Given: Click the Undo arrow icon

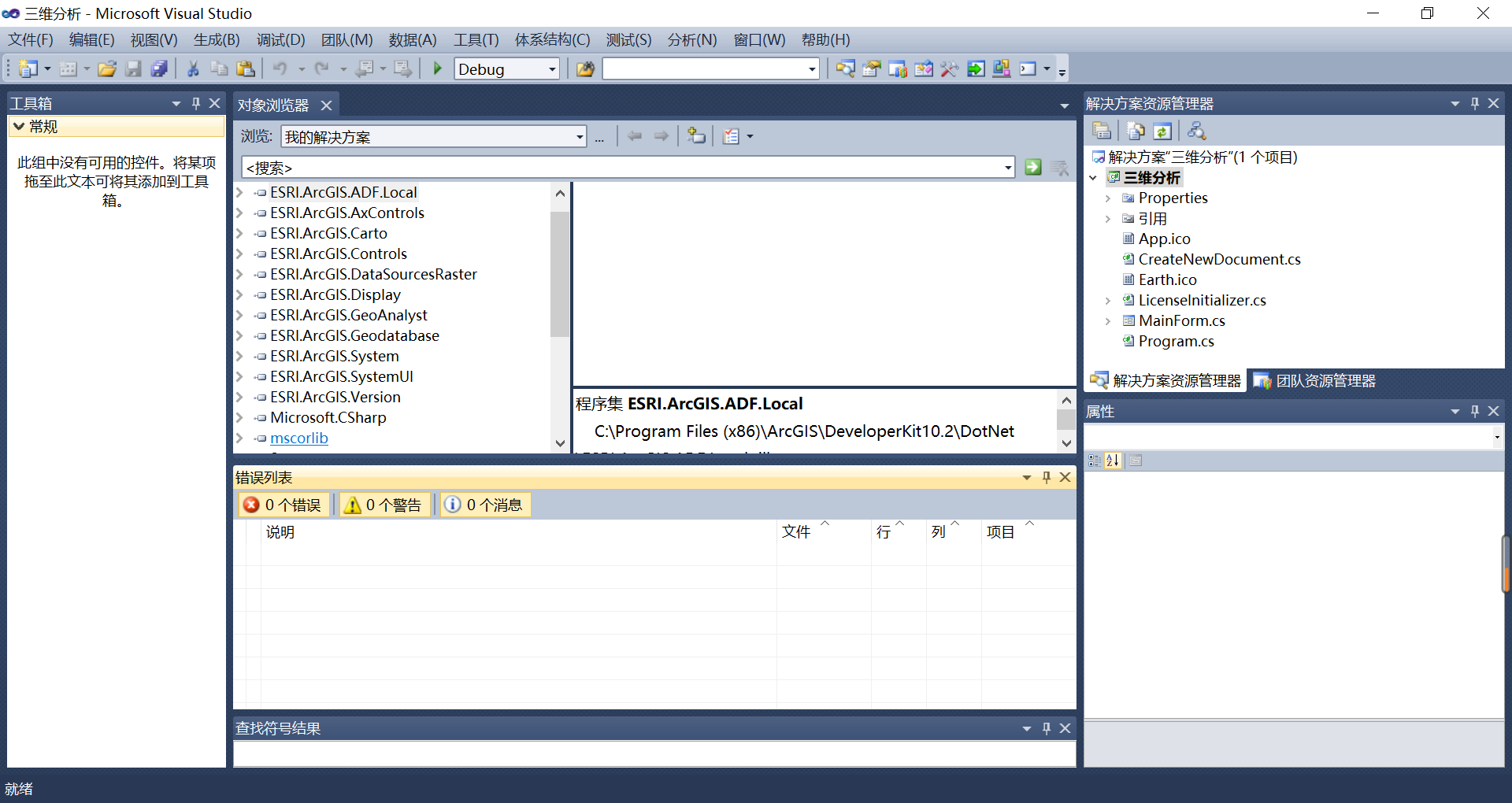Looking at the screenshot, I should tap(280, 69).
